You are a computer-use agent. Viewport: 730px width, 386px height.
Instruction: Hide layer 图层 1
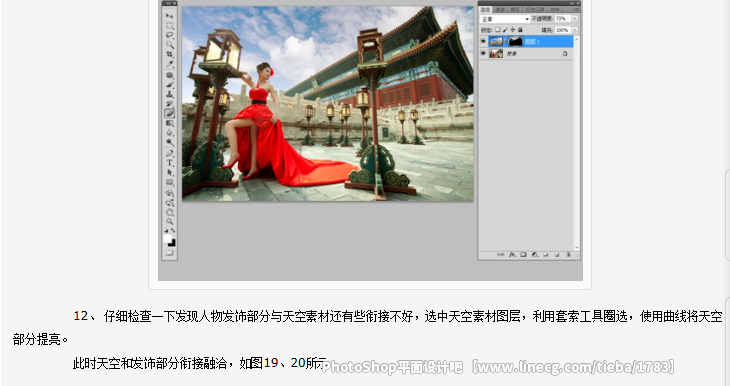pyautogui.click(x=483, y=41)
